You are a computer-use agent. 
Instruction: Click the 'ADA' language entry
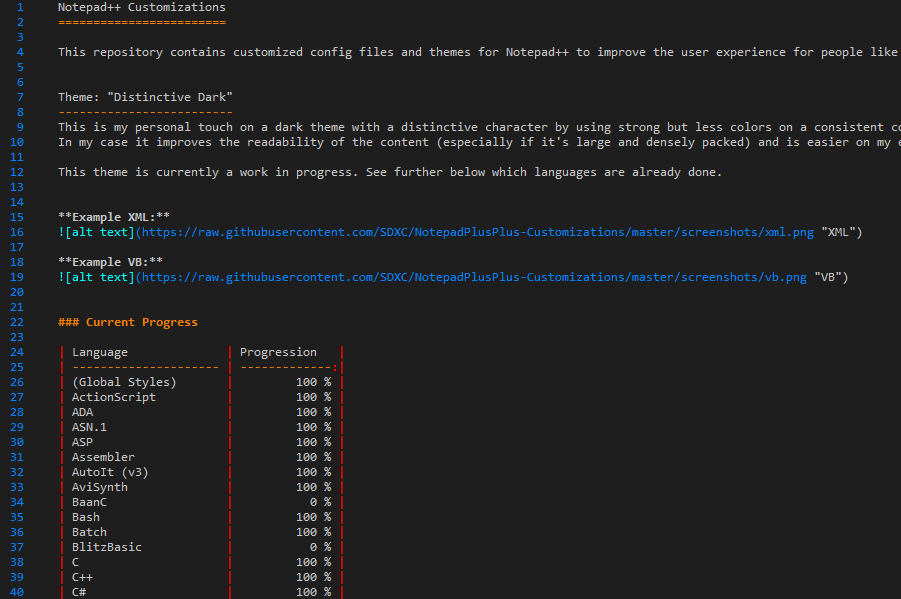point(82,412)
